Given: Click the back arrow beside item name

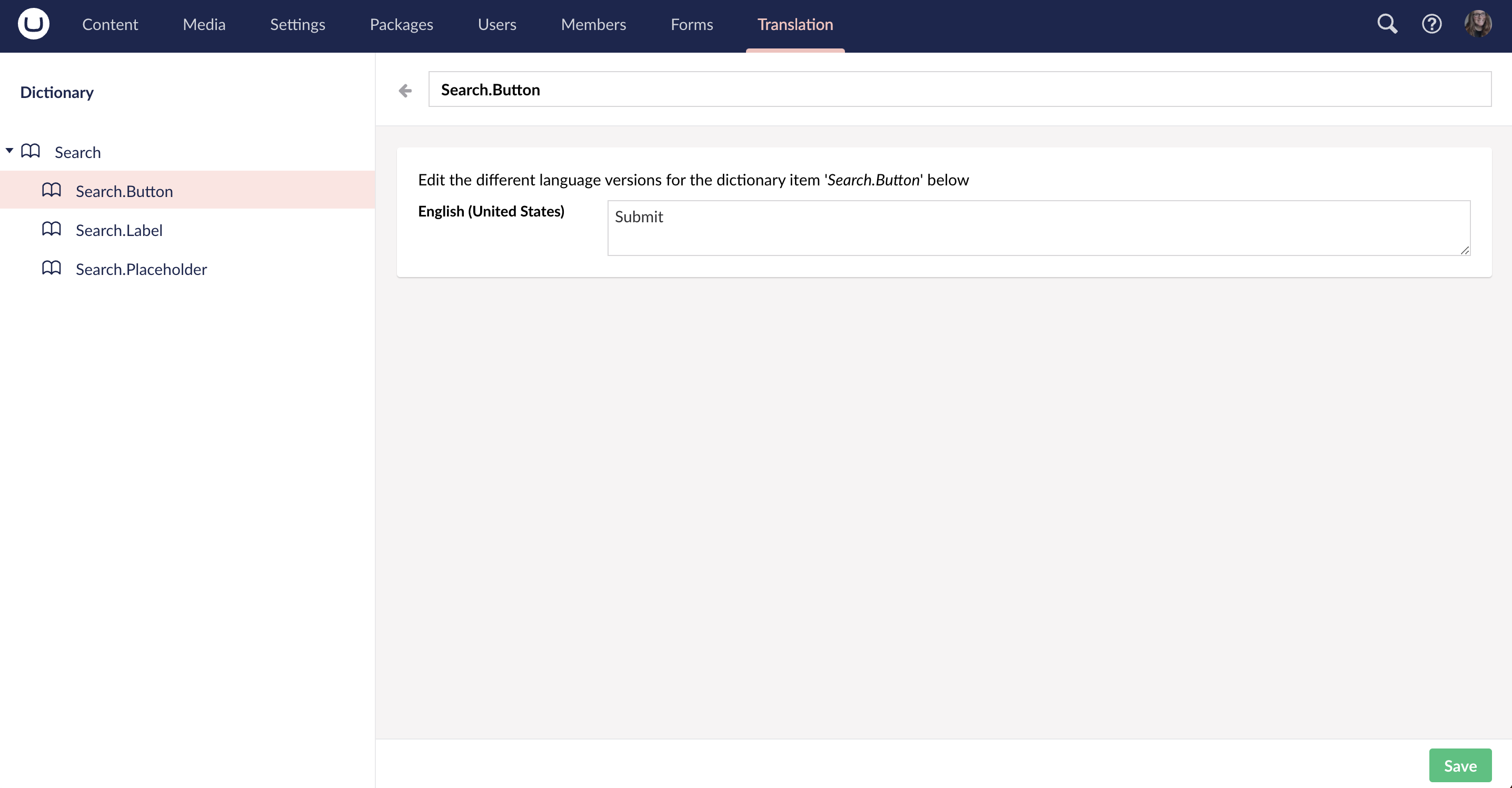Looking at the screenshot, I should coord(405,91).
